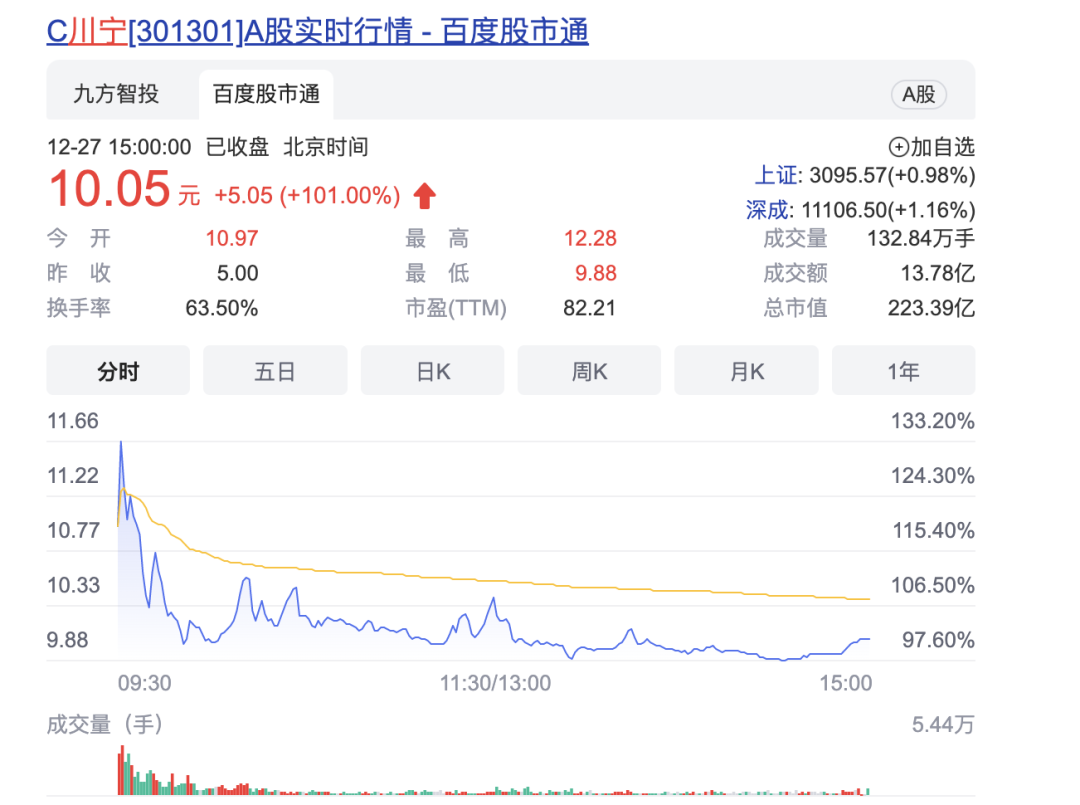Switch chart to 周K view

(x=589, y=370)
